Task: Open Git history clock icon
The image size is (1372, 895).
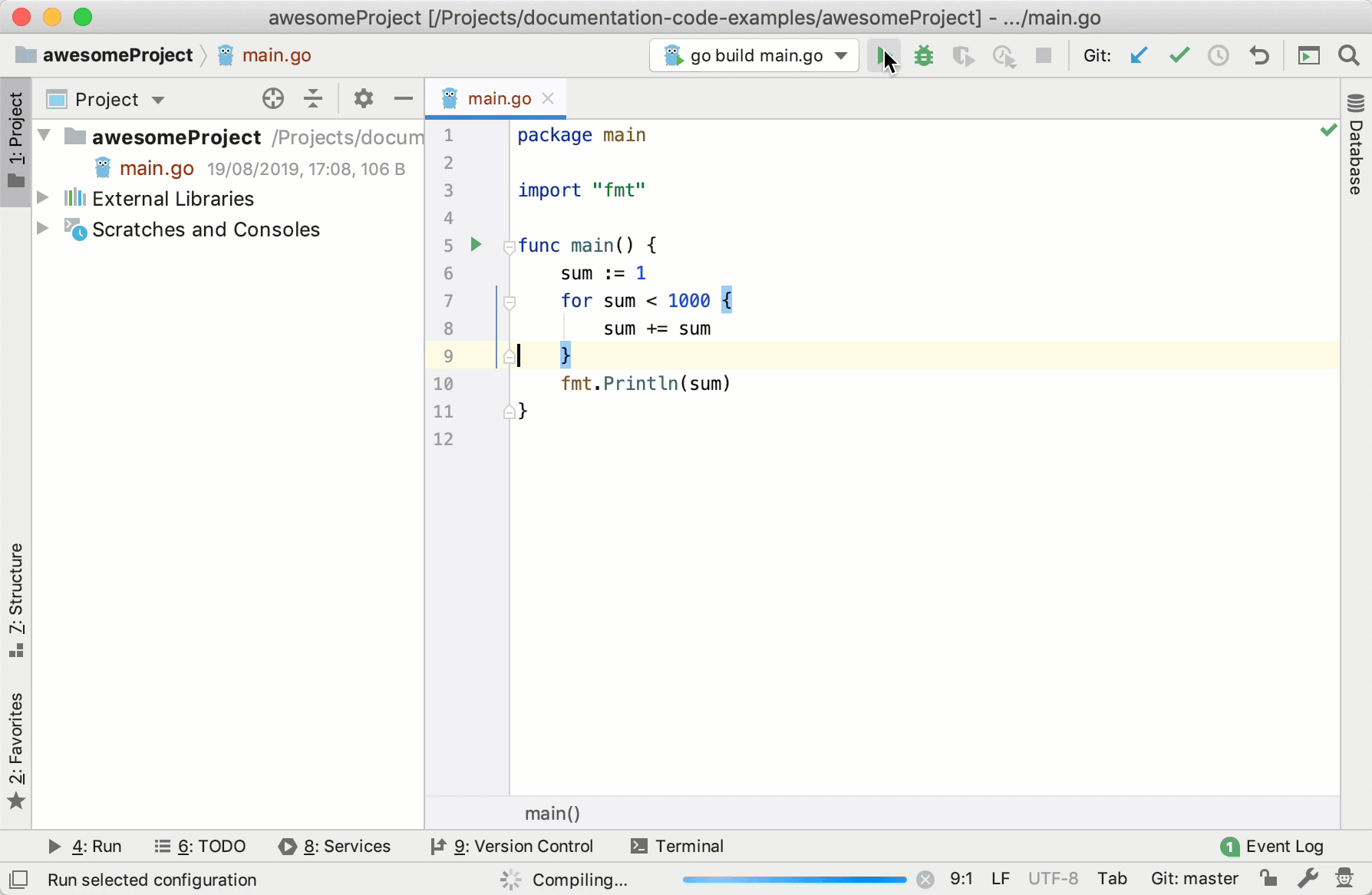Action: point(1218,56)
